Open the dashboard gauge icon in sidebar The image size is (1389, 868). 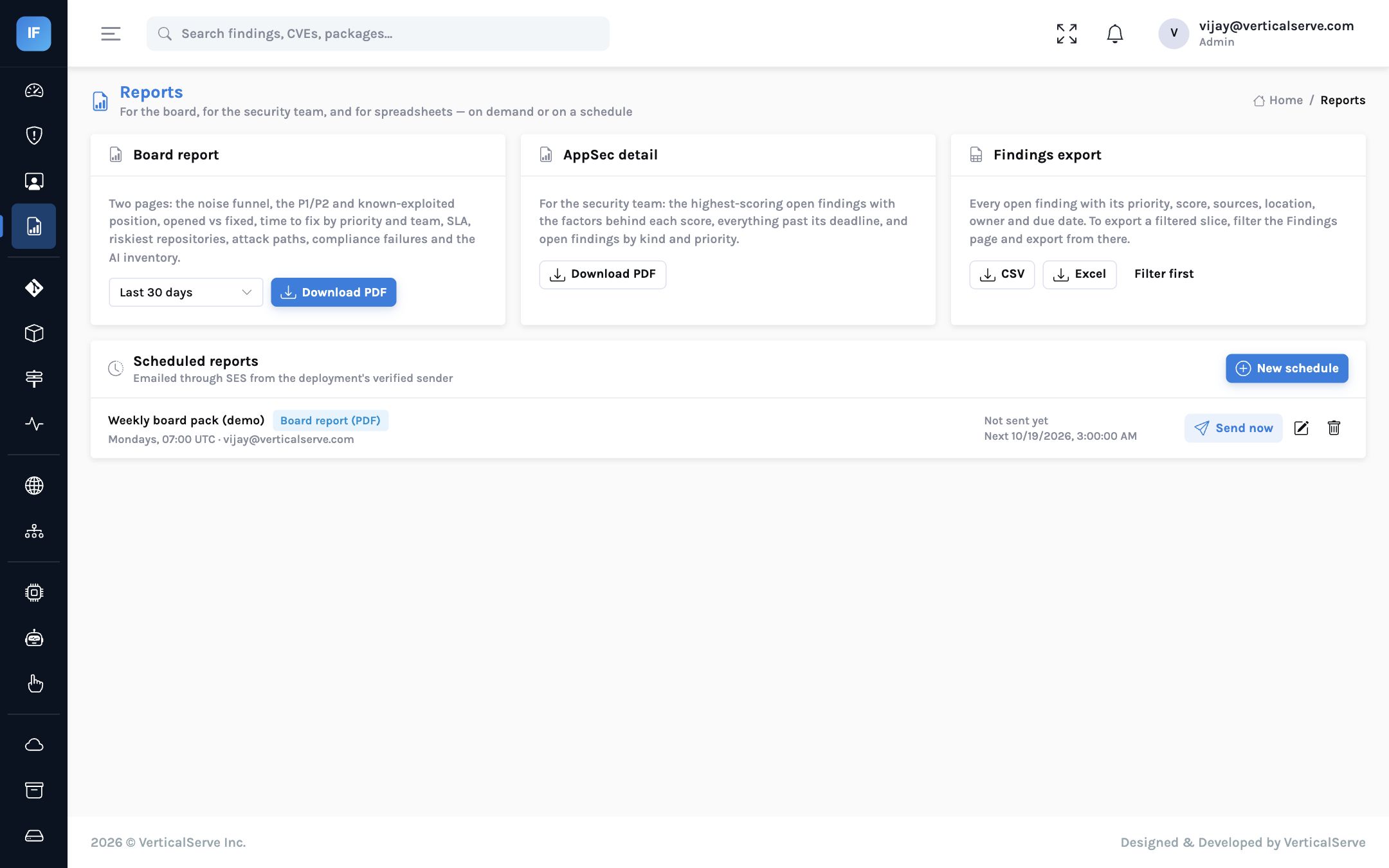[34, 91]
